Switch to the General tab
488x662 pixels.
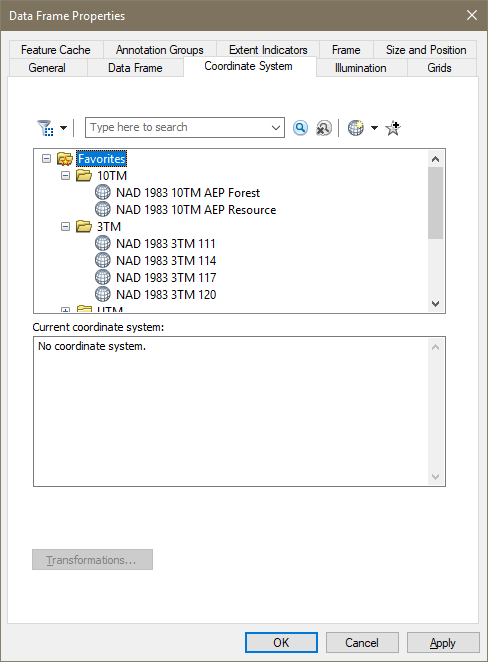pos(47,68)
